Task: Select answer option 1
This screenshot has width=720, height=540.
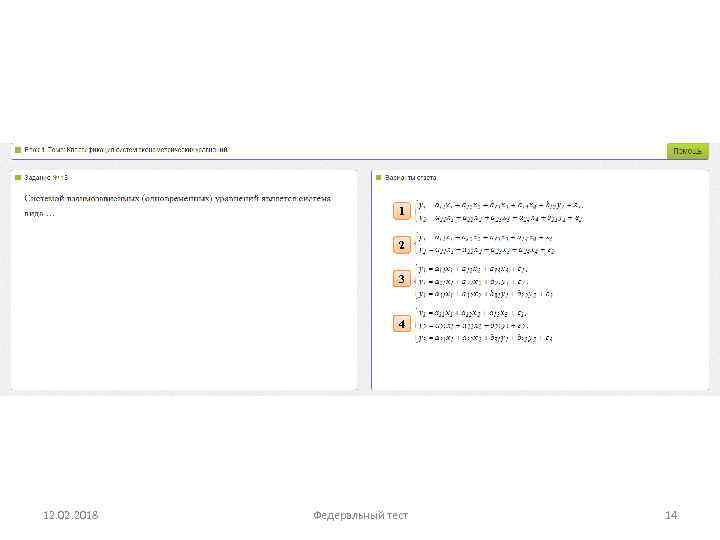Action: pos(402,211)
